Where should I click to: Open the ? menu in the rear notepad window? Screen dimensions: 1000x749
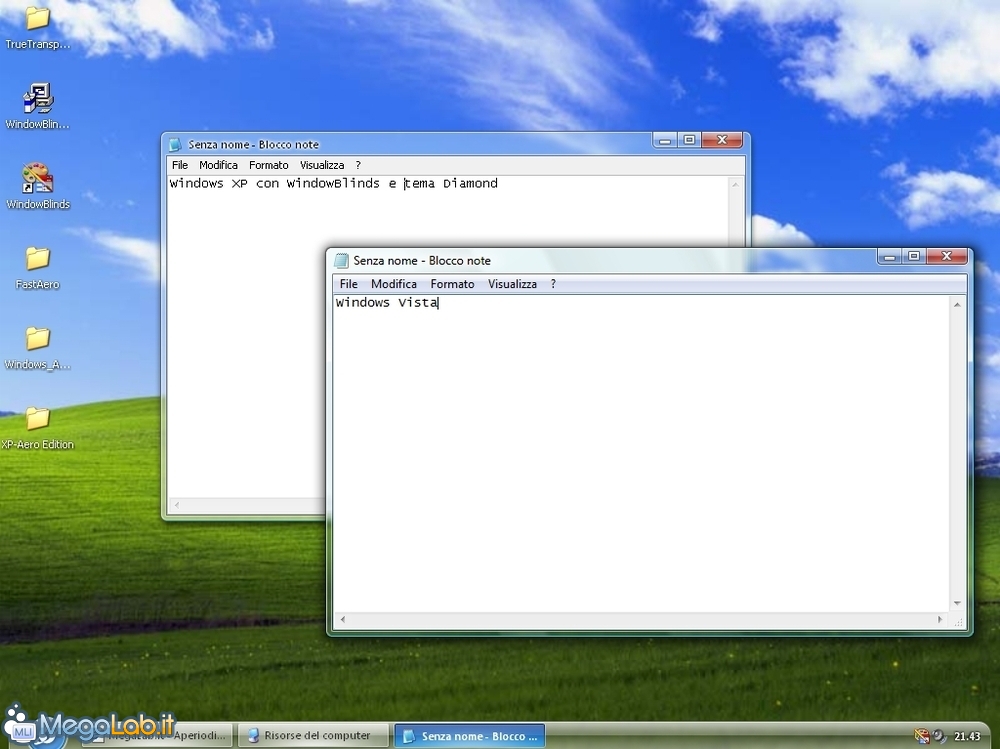coord(358,165)
